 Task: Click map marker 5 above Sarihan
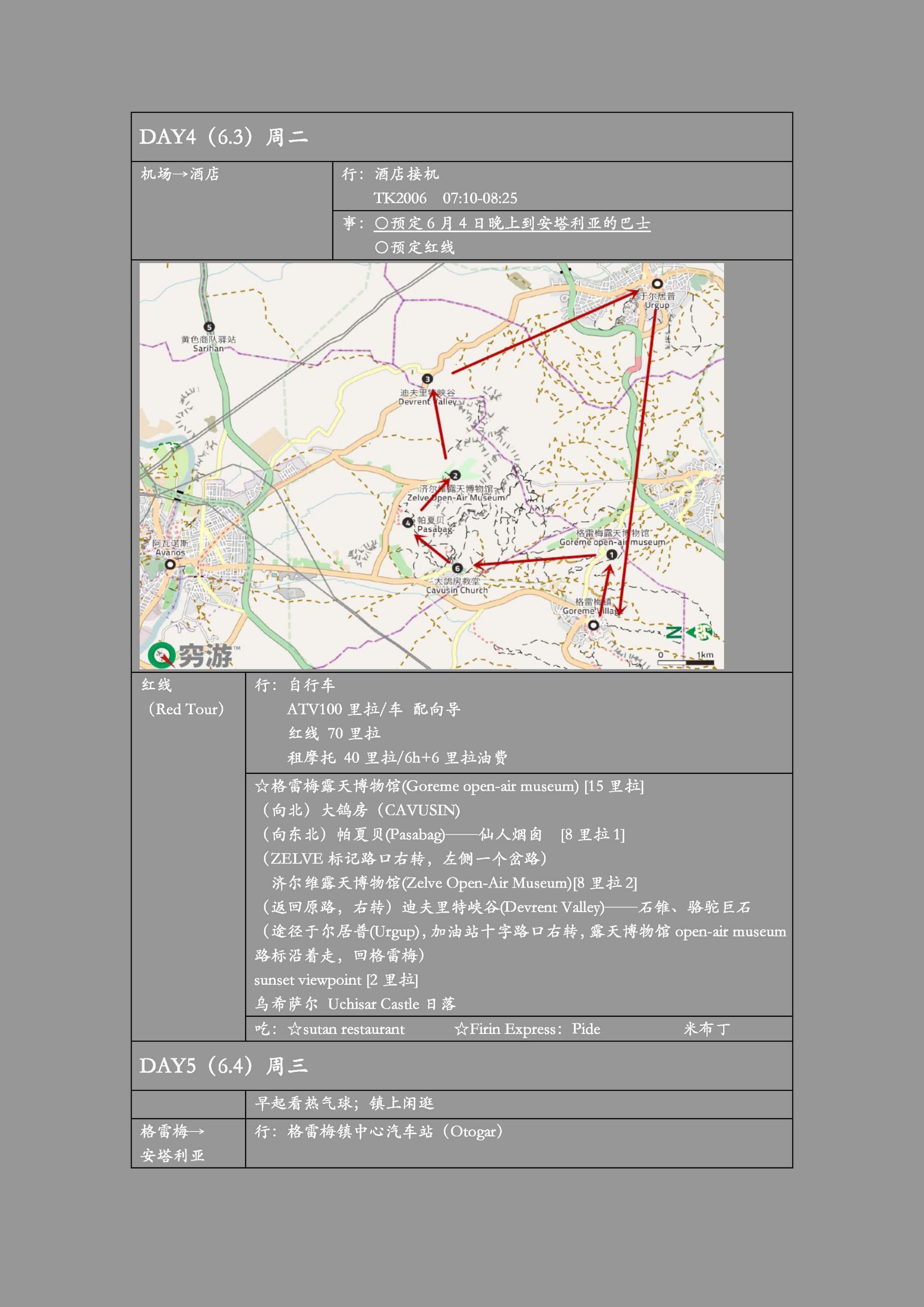tap(209, 327)
